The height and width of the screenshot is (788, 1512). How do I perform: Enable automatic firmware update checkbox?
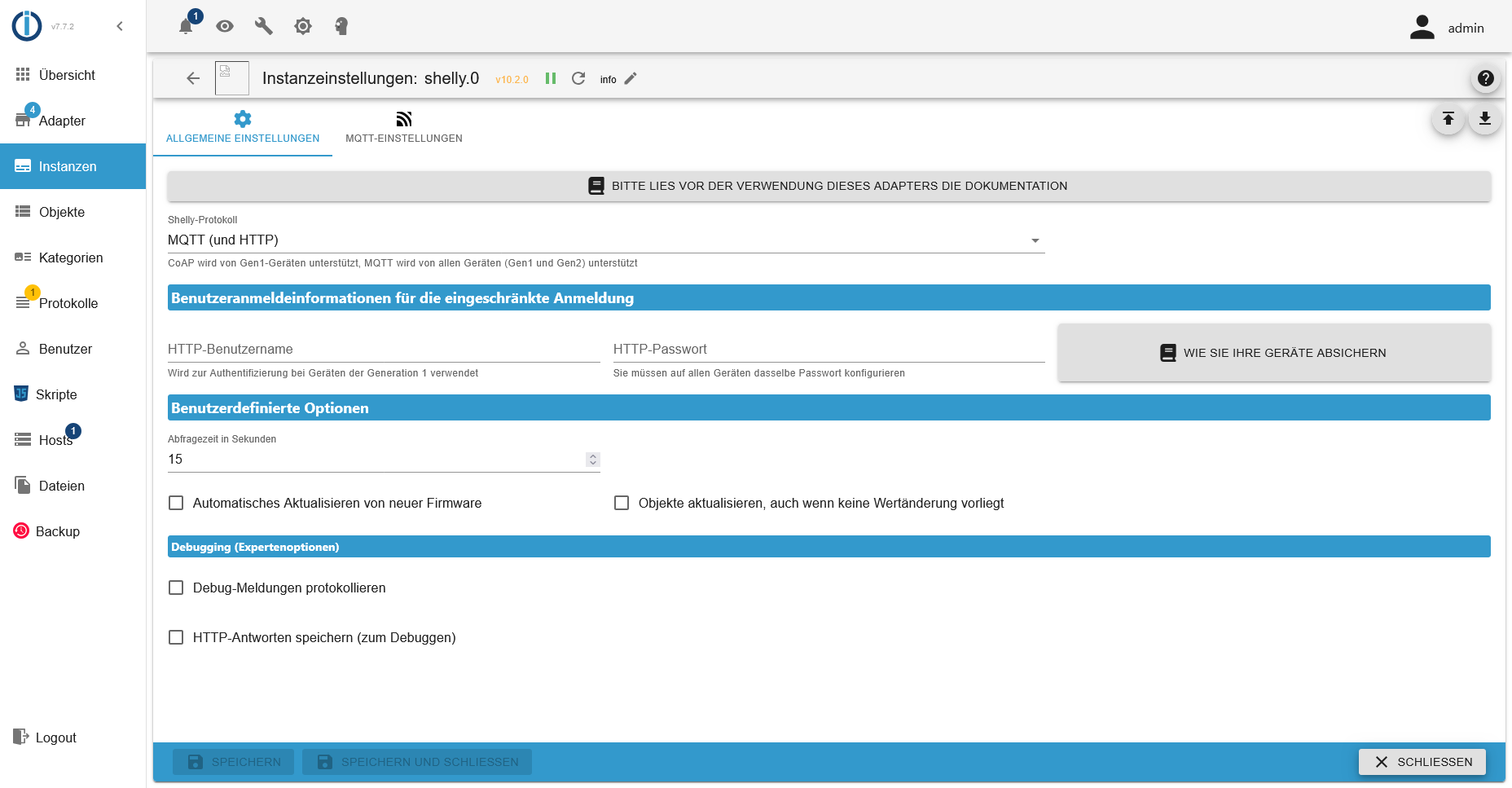pos(176,503)
